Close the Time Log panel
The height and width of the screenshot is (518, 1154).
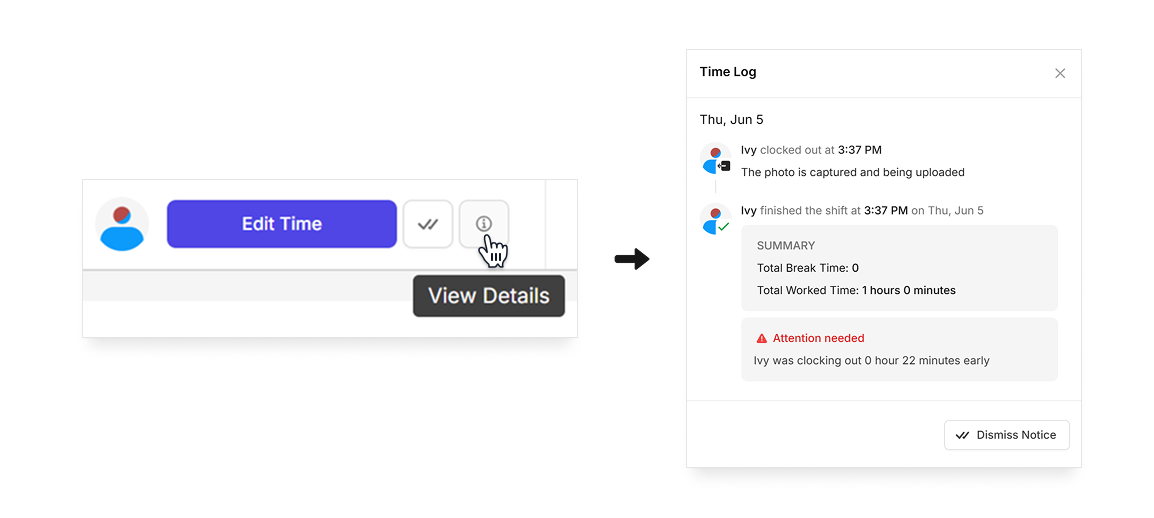pyautogui.click(x=1060, y=73)
